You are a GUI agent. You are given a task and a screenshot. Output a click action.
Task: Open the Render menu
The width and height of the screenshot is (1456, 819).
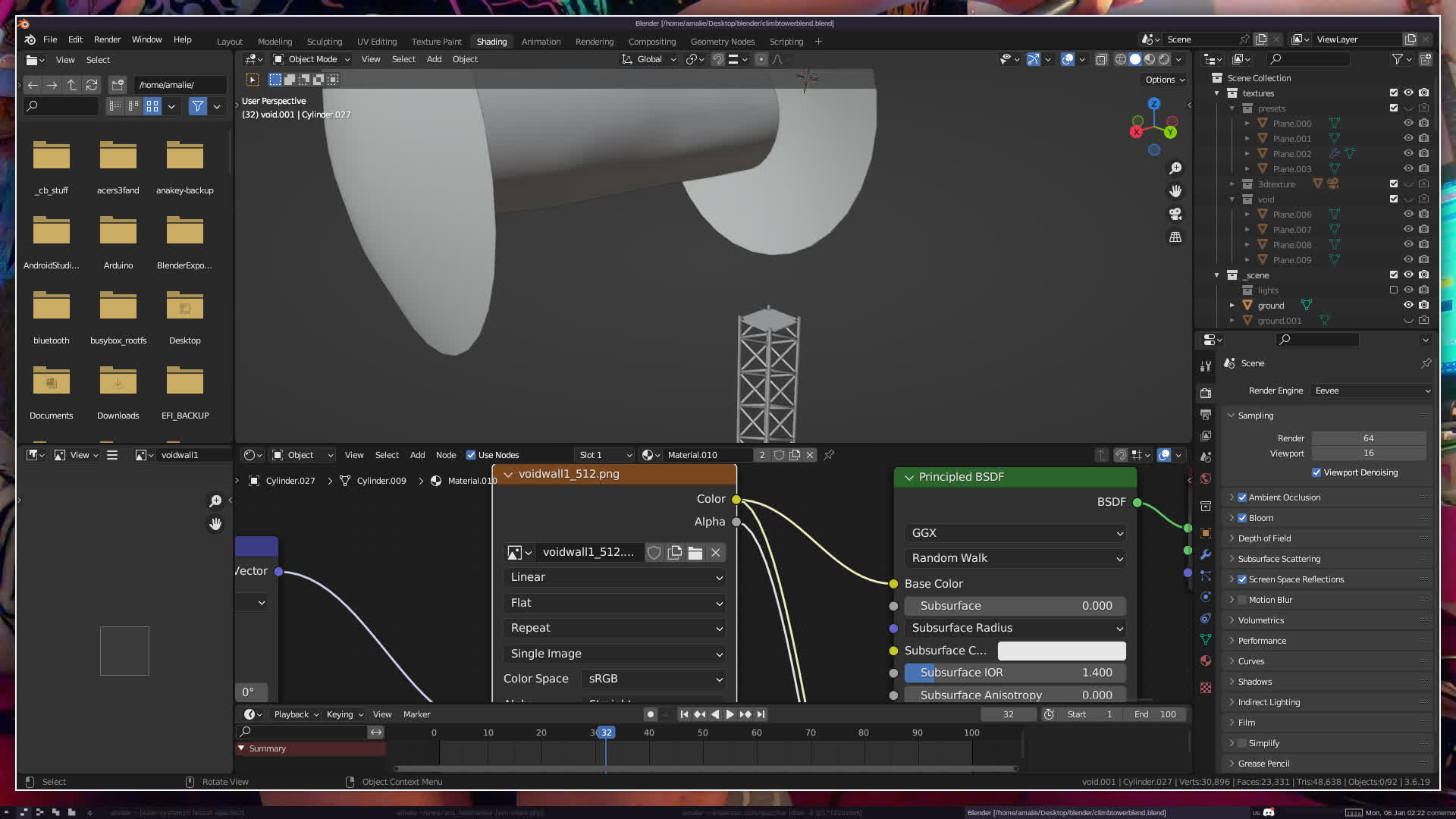[107, 39]
